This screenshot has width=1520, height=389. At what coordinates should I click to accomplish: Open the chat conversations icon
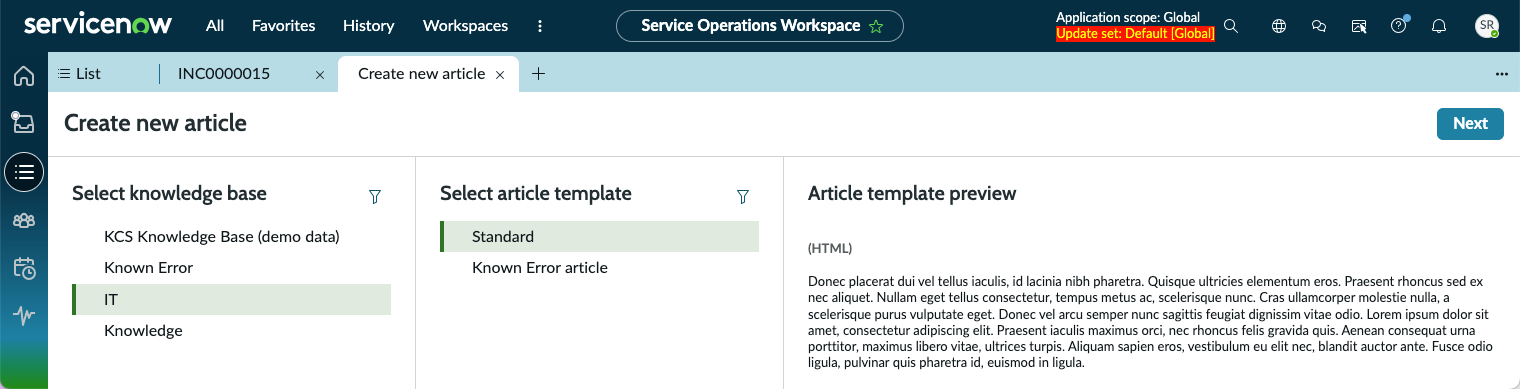click(1318, 26)
